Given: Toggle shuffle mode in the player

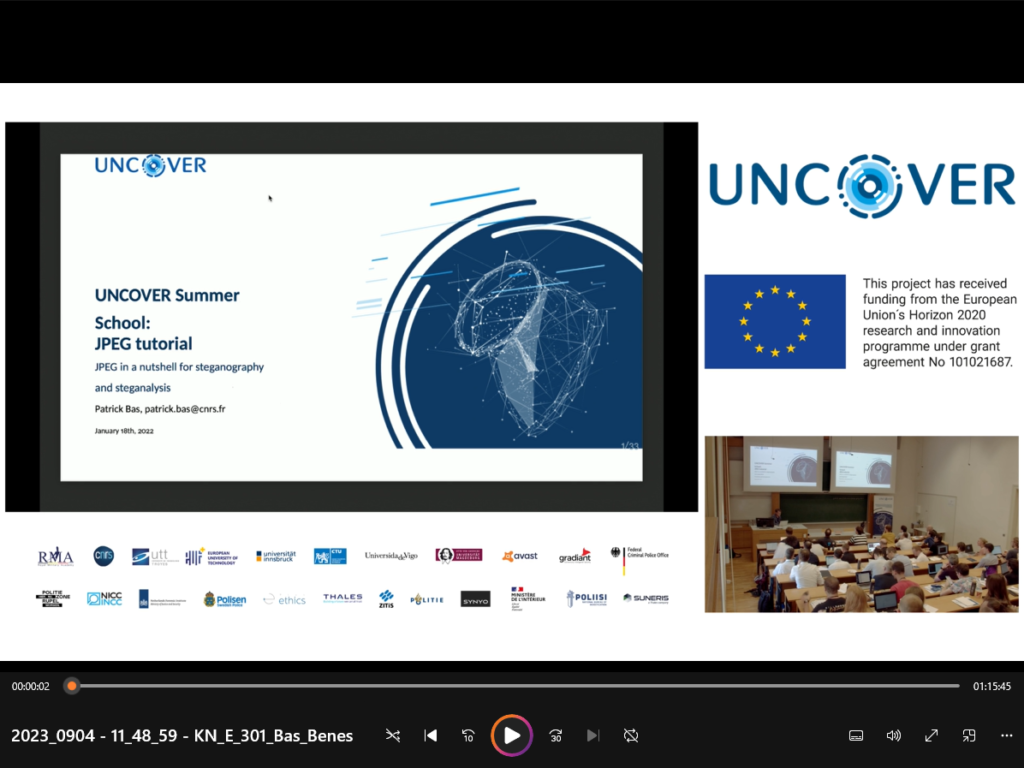Looking at the screenshot, I should tap(392, 735).
